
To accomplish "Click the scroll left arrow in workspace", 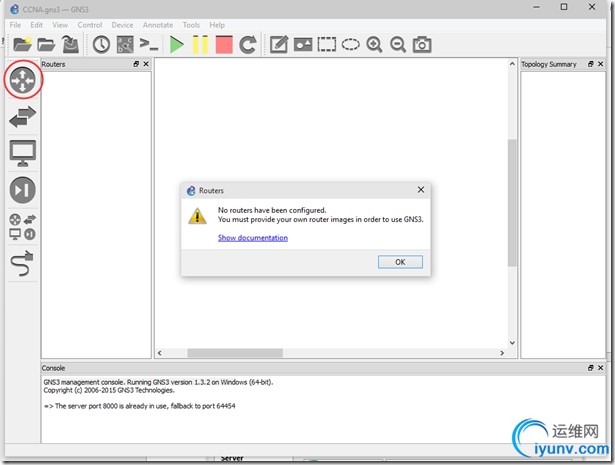I will [x=160, y=353].
